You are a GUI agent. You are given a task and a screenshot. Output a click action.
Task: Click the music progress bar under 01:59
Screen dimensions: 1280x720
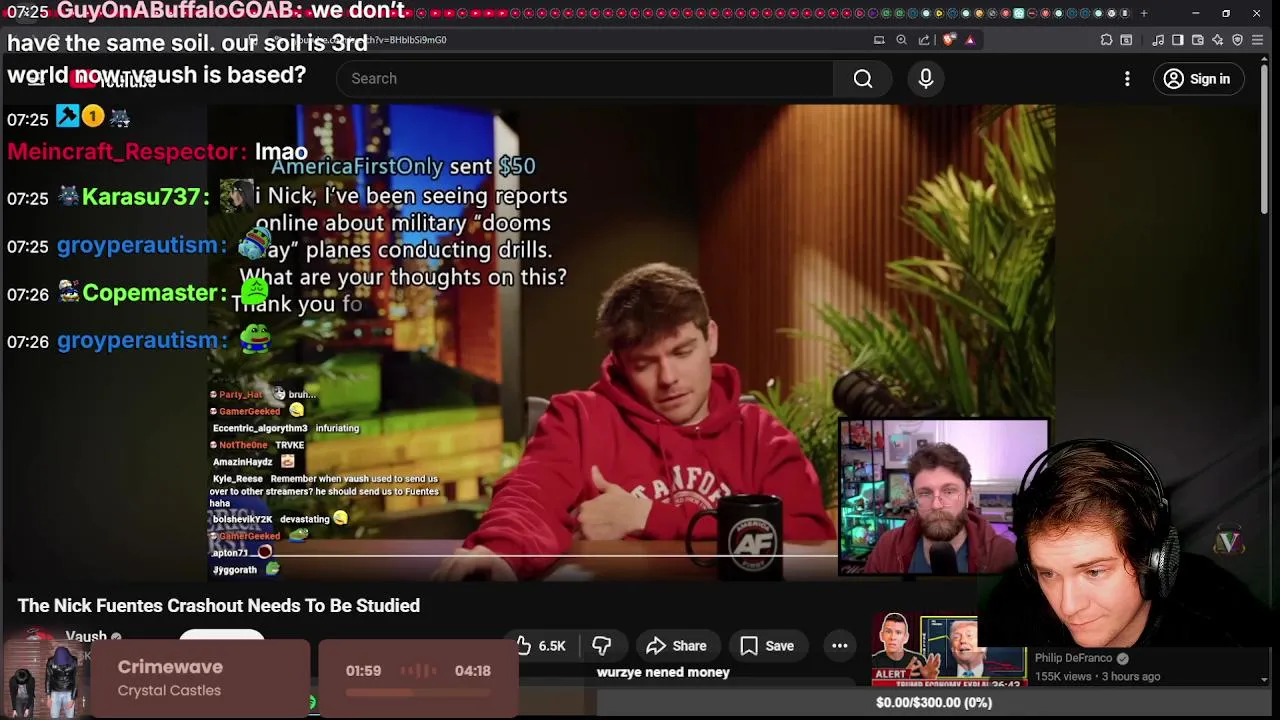point(418,692)
